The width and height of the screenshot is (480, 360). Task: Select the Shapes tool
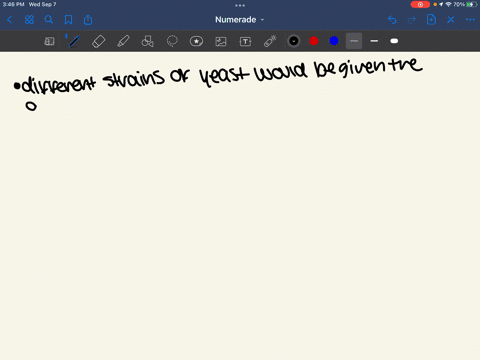tap(147, 41)
